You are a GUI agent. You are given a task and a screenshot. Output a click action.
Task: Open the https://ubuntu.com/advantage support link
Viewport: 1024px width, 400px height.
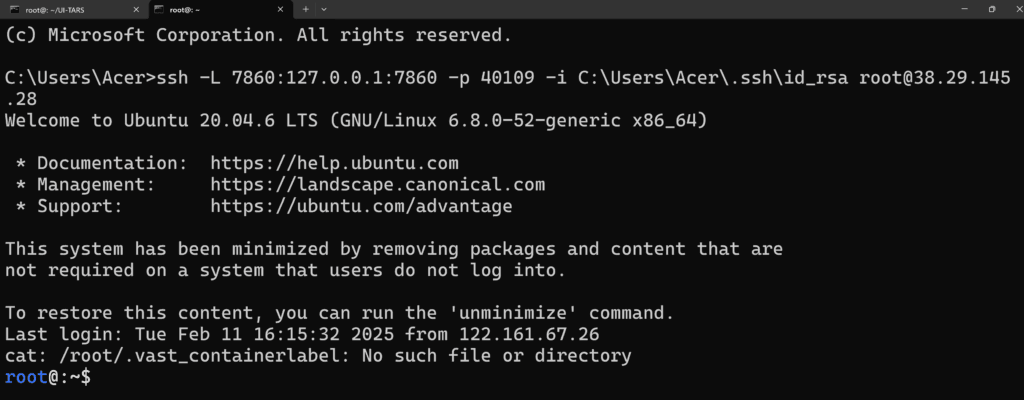coord(361,207)
